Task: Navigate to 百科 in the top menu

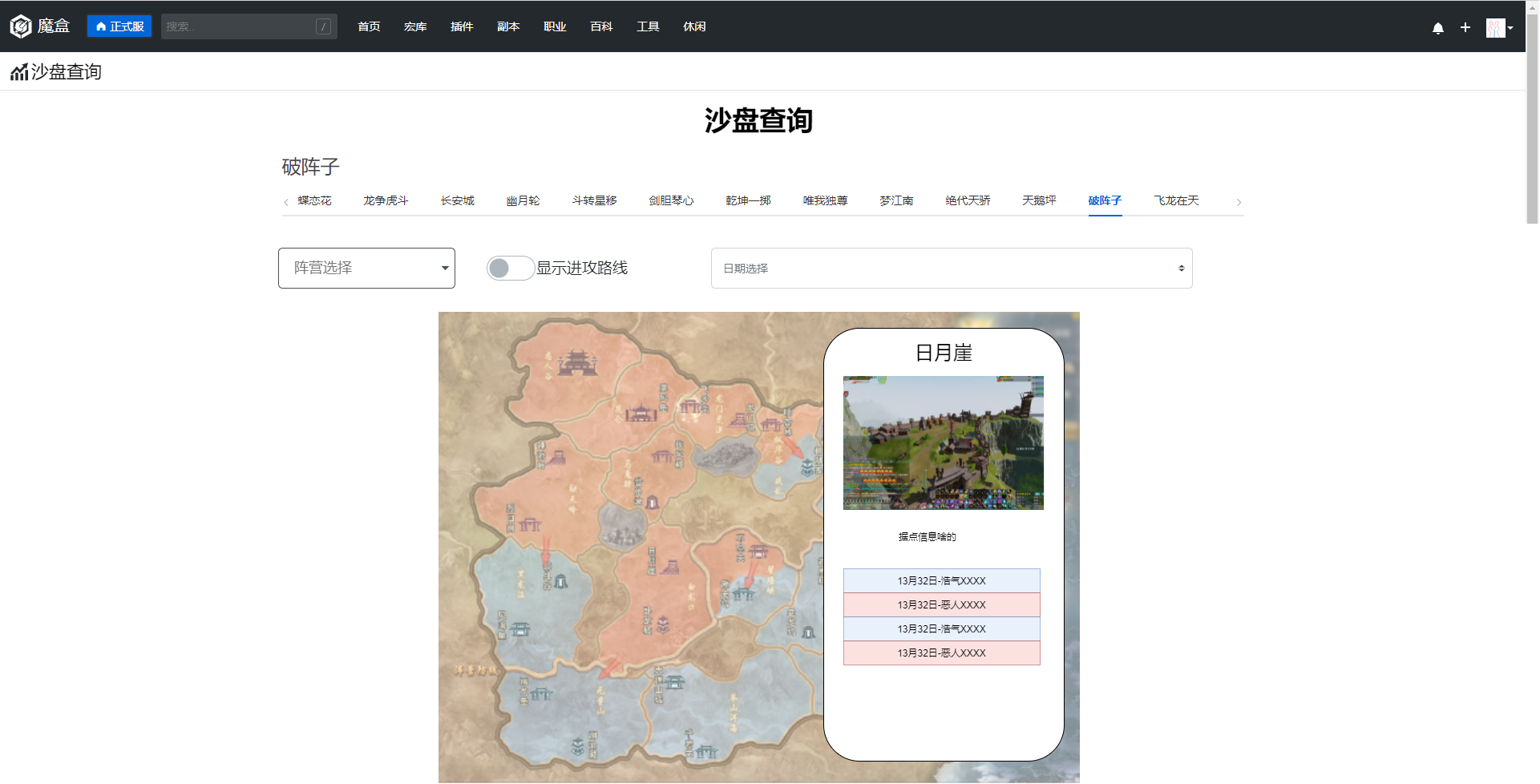Action: coord(600,26)
